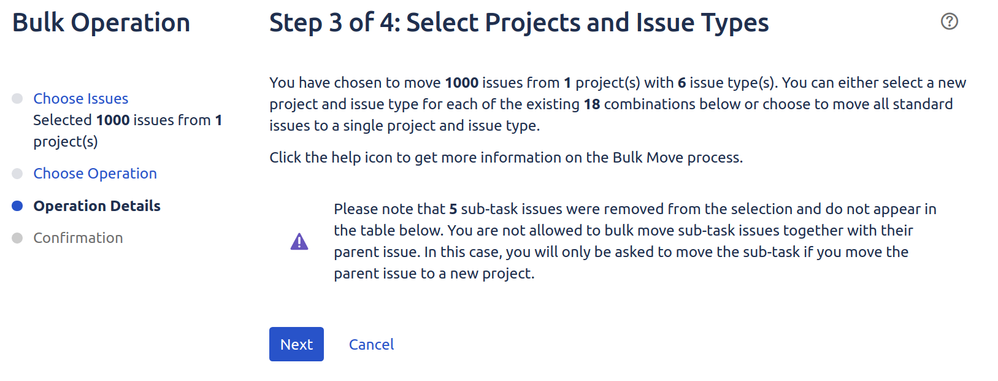Click the 'Click the help icon' sentence
This screenshot has height=381, width=998.
pyautogui.click(x=506, y=158)
